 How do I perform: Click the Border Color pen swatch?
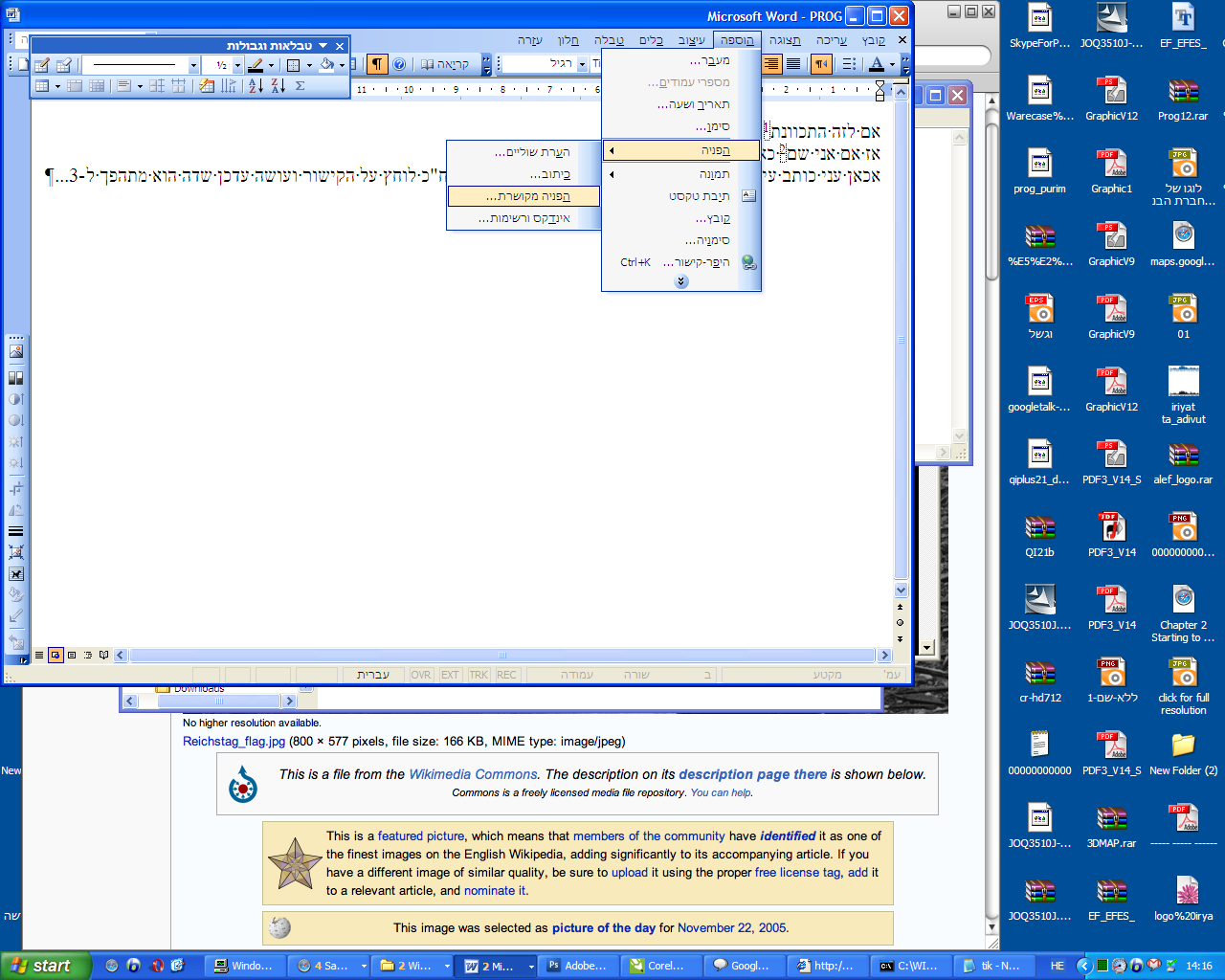tap(256, 65)
